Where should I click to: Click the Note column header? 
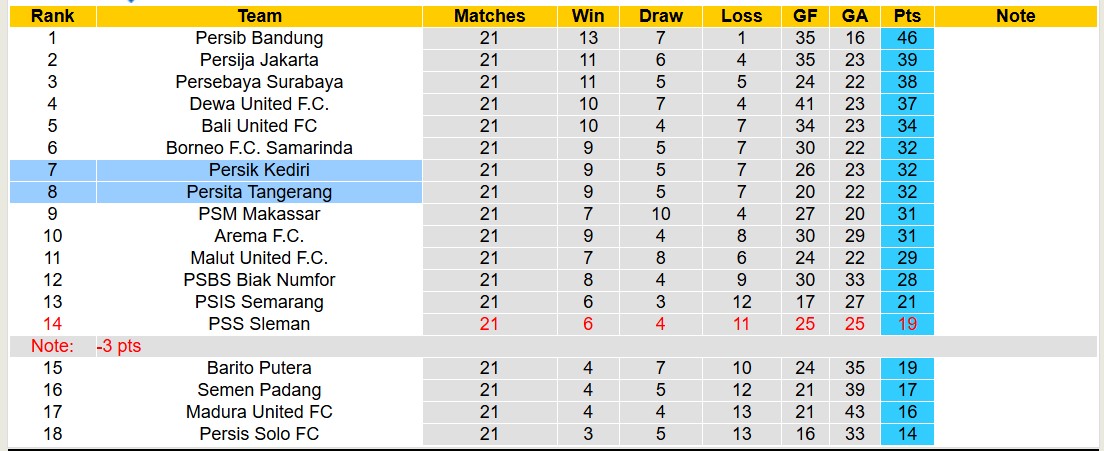coord(1016,16)
